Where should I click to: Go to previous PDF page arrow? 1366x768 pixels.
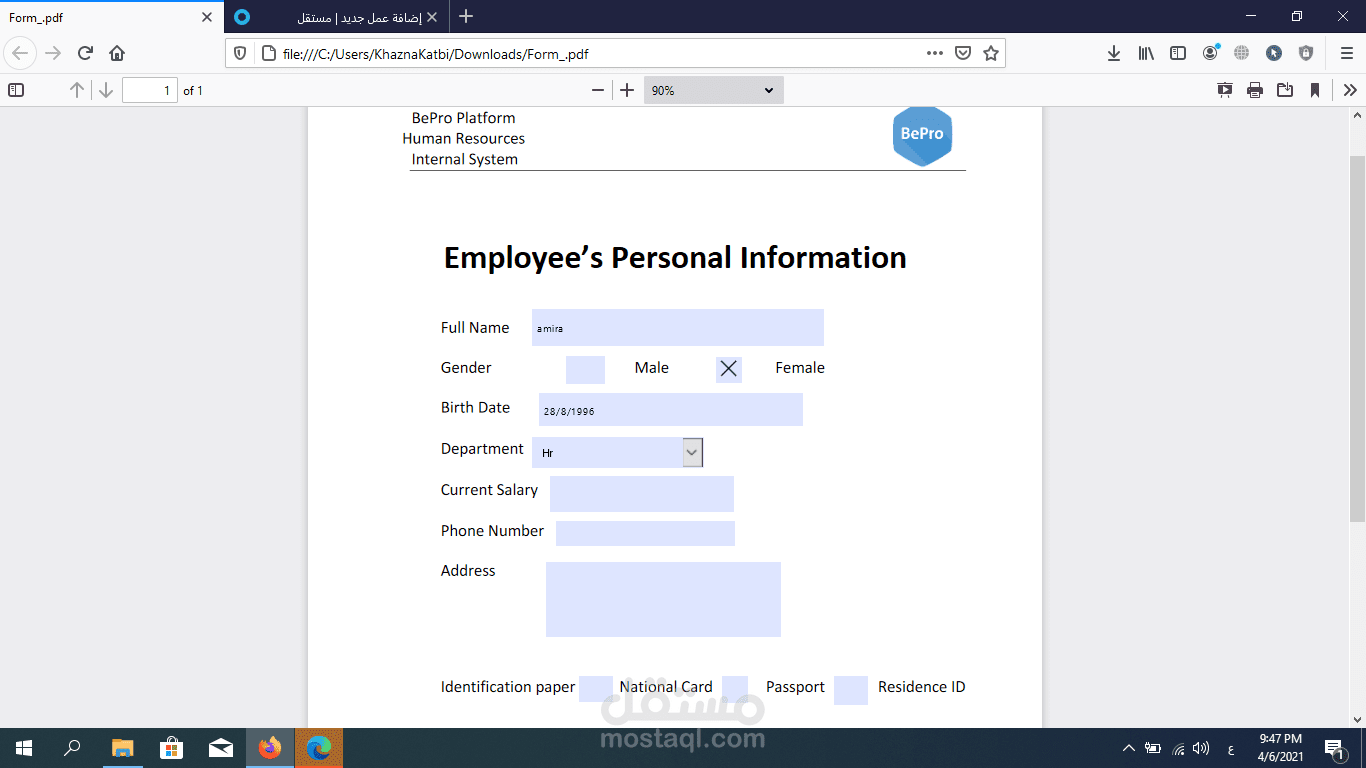point(76,90)
